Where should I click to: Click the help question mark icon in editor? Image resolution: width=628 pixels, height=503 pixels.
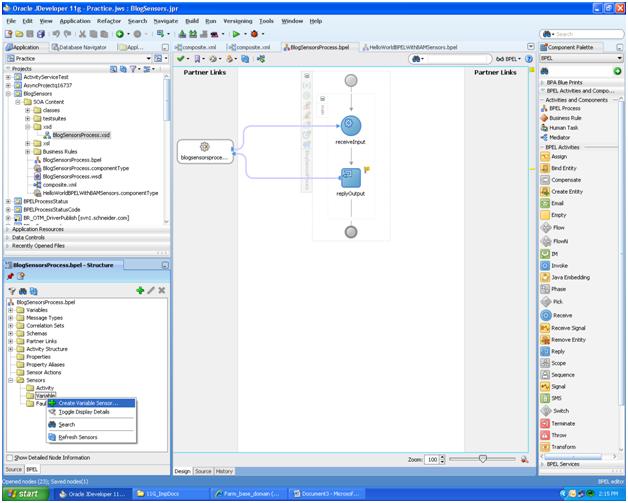point(529,59)
